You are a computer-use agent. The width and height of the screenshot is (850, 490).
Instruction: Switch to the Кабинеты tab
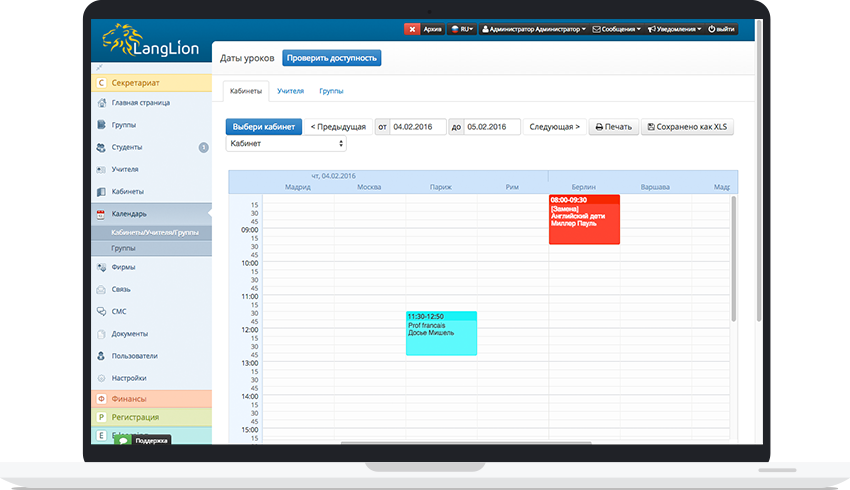point(246,91)
